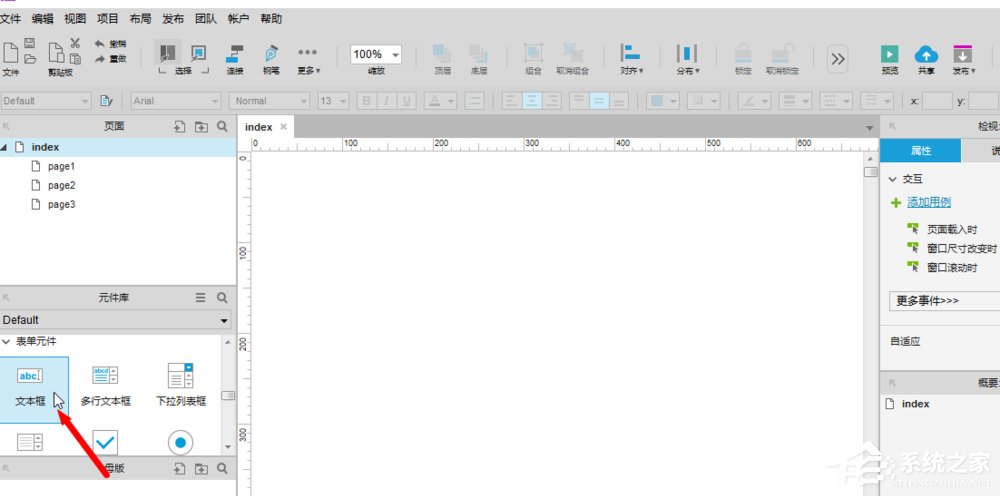Click the bring to top icon (顶层)
This screenshot has height=496, width=1000.
pos(442,54)
